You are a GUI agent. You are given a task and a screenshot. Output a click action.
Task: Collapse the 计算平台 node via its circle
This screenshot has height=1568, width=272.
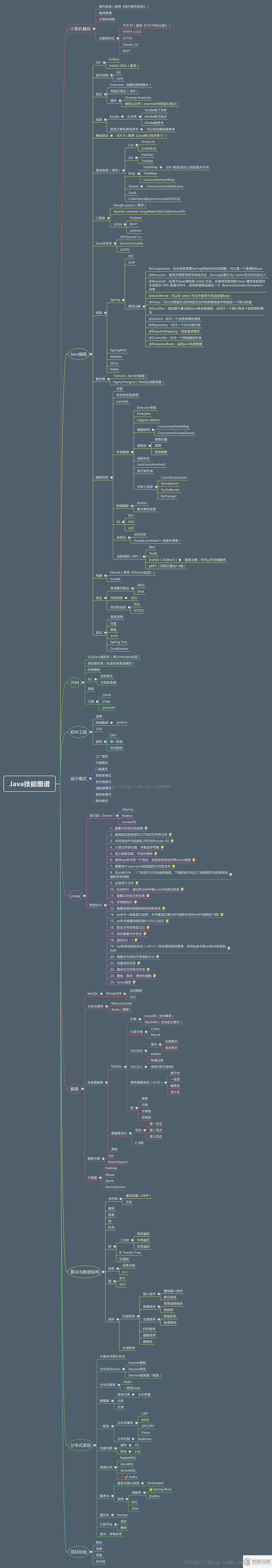click(116, 1525)
